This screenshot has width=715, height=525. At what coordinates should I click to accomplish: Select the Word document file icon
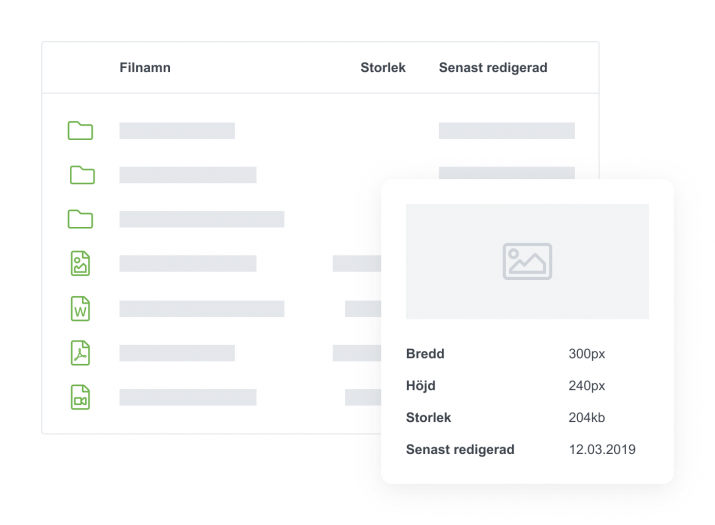pos(80,308)
